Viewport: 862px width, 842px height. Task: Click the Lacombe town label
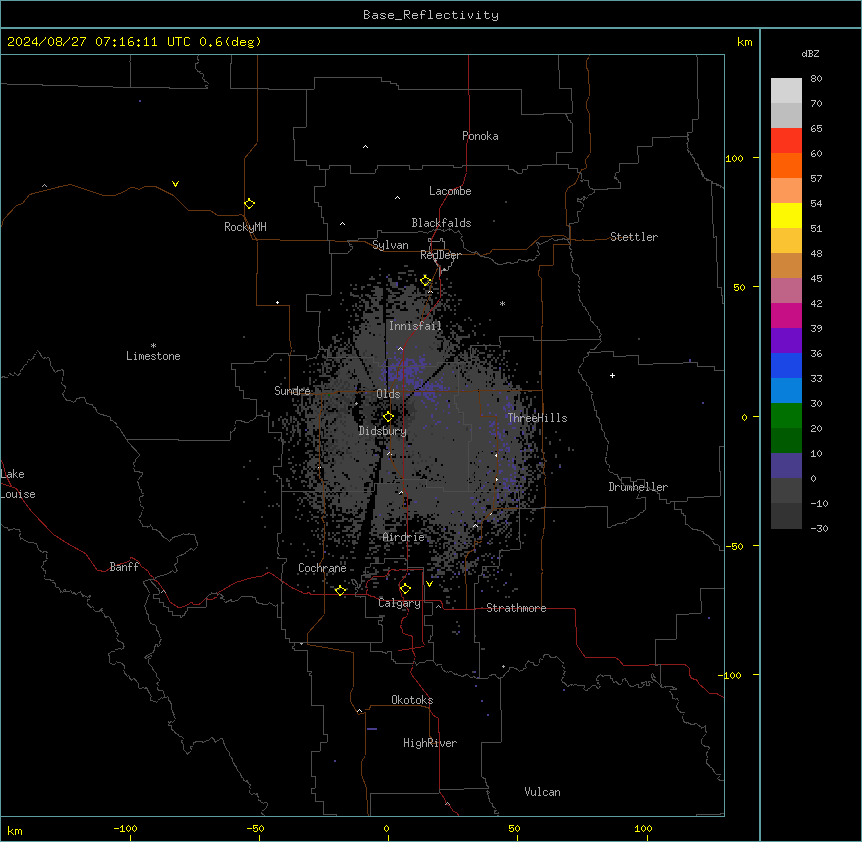click(450, 191)
